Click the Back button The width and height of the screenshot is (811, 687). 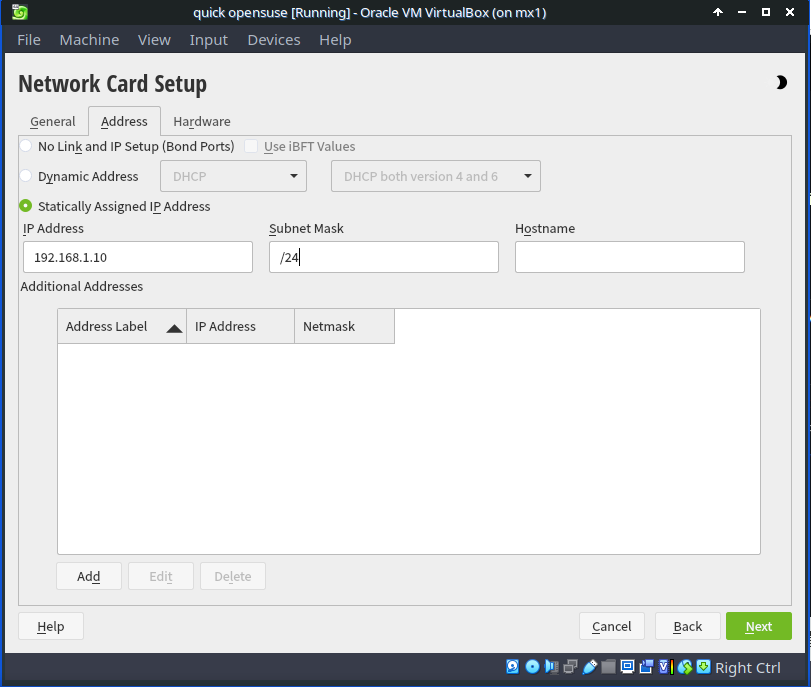(688, 626)
